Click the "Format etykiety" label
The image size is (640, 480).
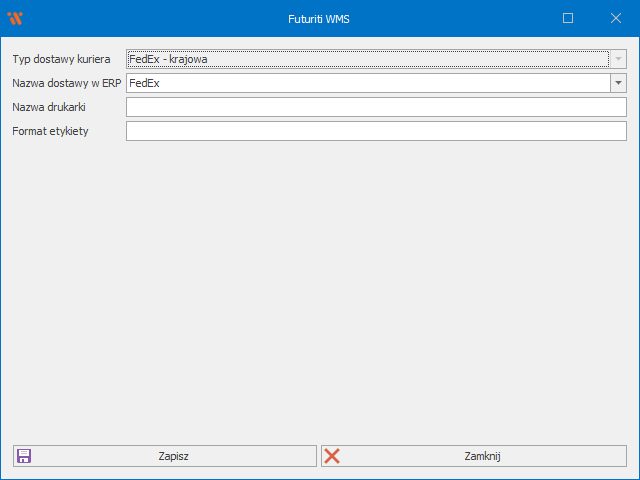coord(50,131)
